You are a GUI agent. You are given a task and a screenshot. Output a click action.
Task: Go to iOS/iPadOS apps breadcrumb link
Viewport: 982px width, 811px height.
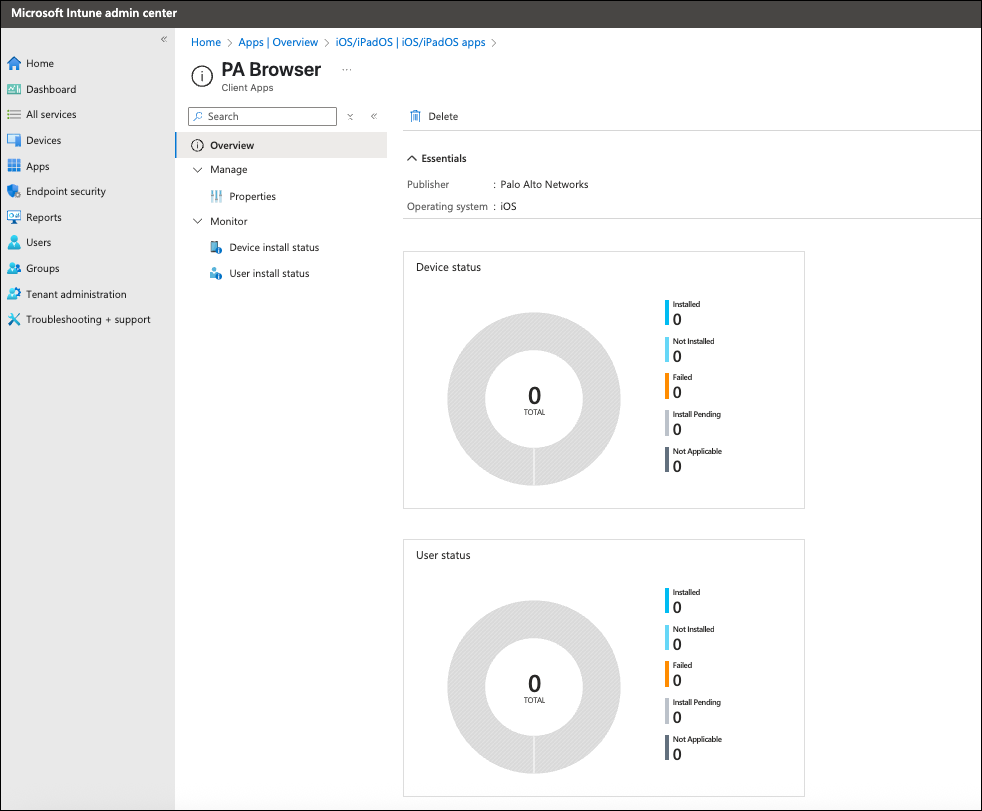point(411,42)
